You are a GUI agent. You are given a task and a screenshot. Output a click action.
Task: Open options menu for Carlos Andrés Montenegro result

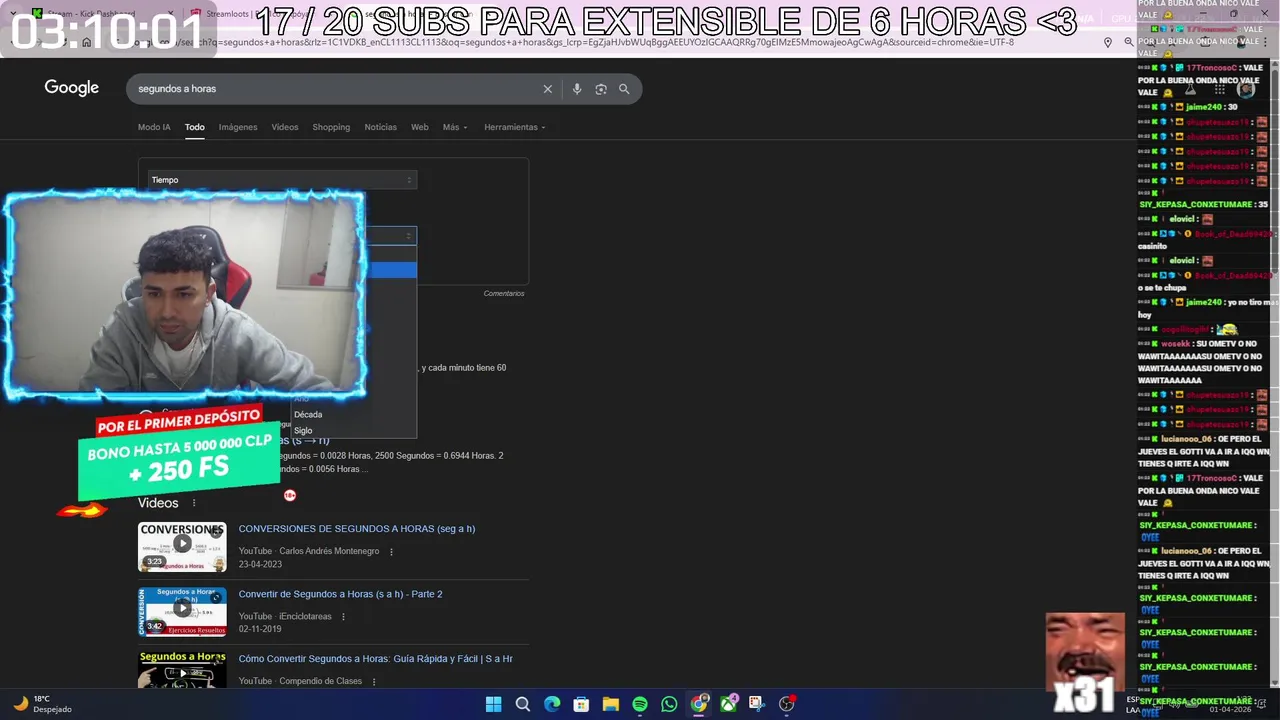(x=391, y=551)
